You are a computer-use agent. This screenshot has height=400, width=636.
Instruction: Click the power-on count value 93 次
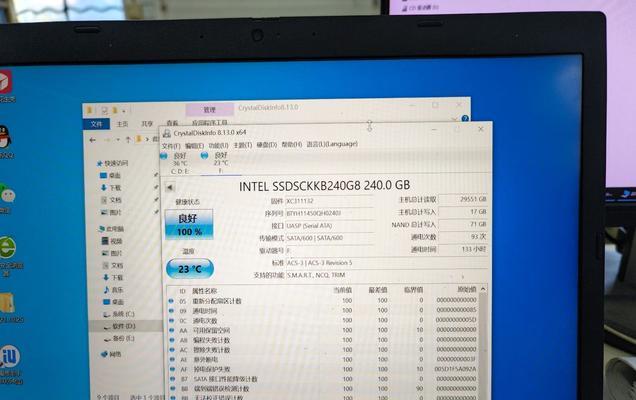(x=463, y=237)
